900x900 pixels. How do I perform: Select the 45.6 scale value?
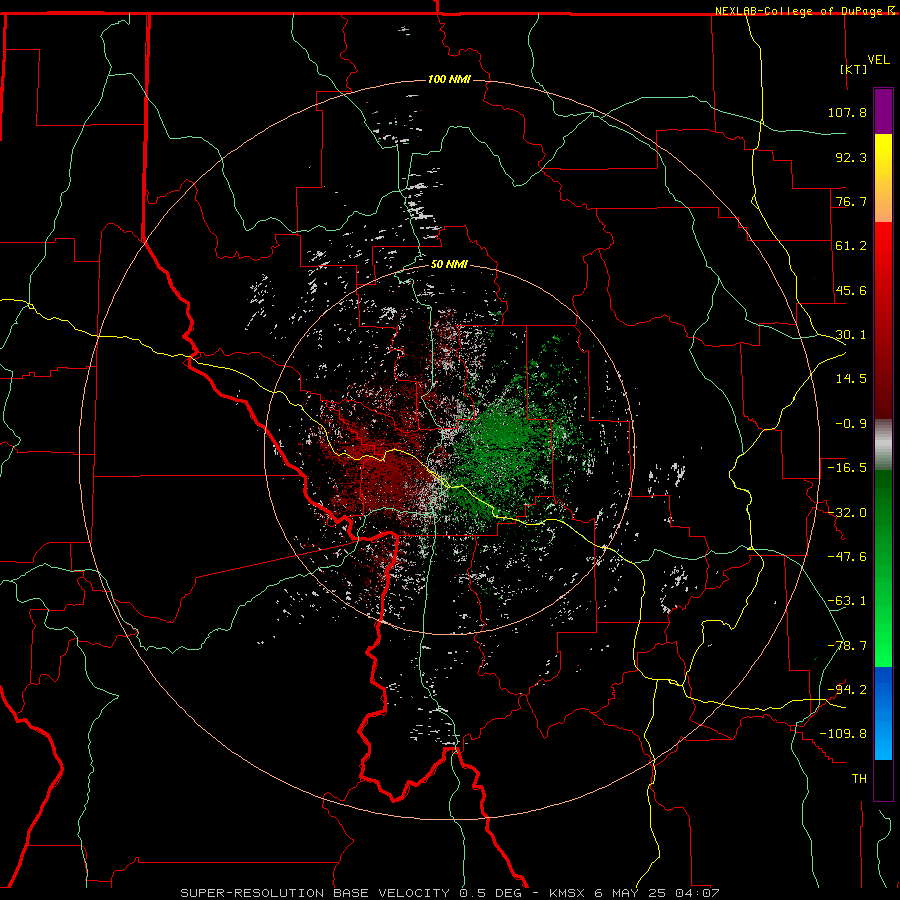pyautogui.click(x=851, y=290)
